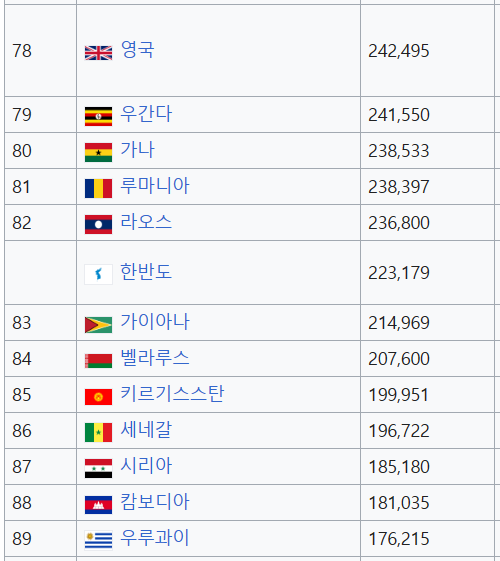Click the Romania flag icon
The image size is (500, 561).
[x=98, y=188]
